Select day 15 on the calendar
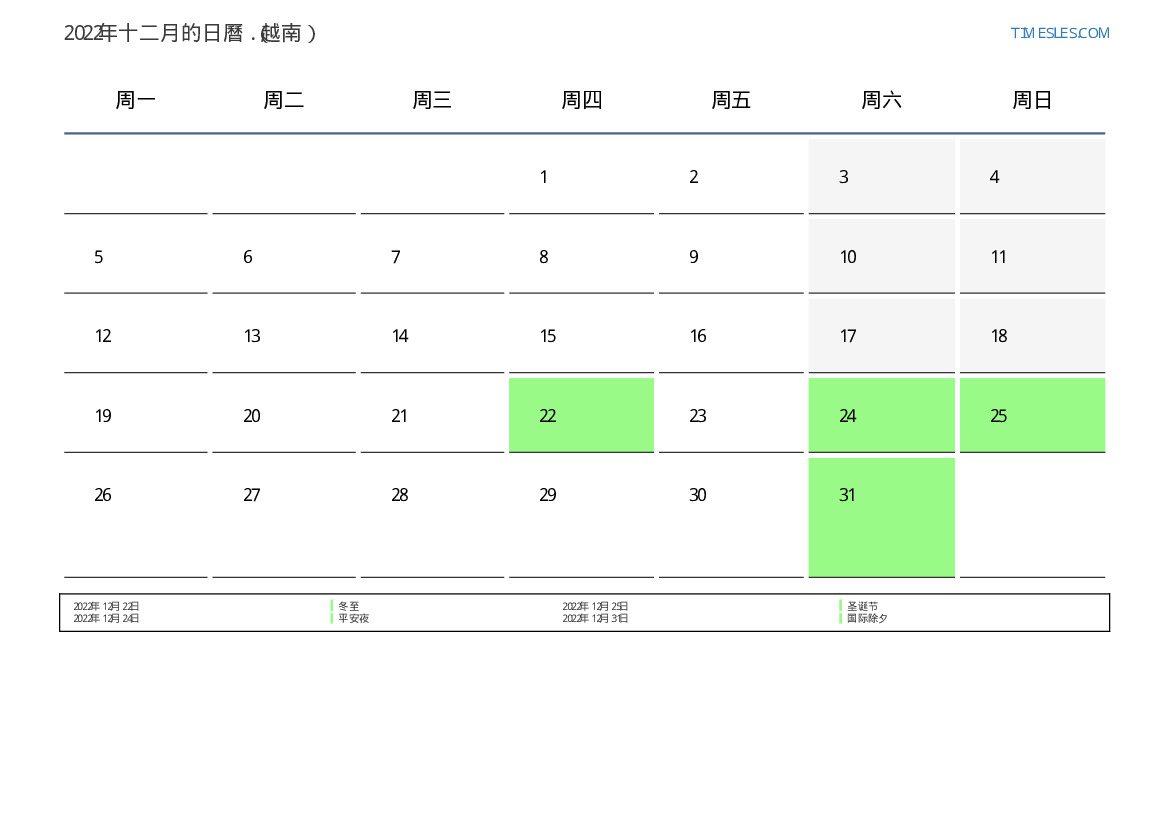1169x827 pixels. pos(582,336)
